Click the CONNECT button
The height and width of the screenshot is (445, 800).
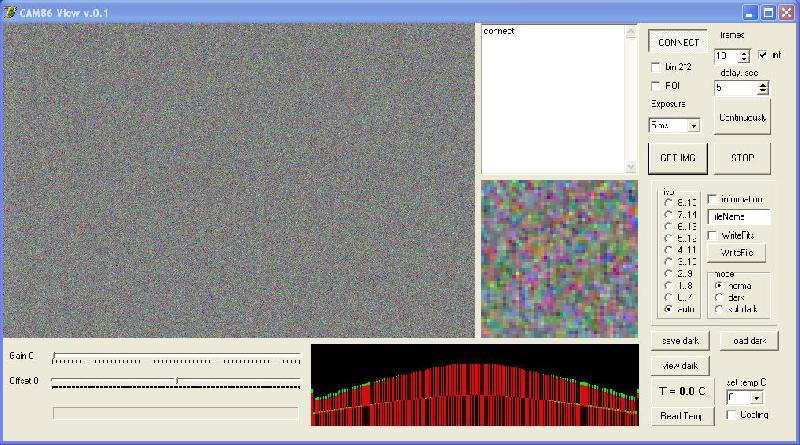(678, 42)
